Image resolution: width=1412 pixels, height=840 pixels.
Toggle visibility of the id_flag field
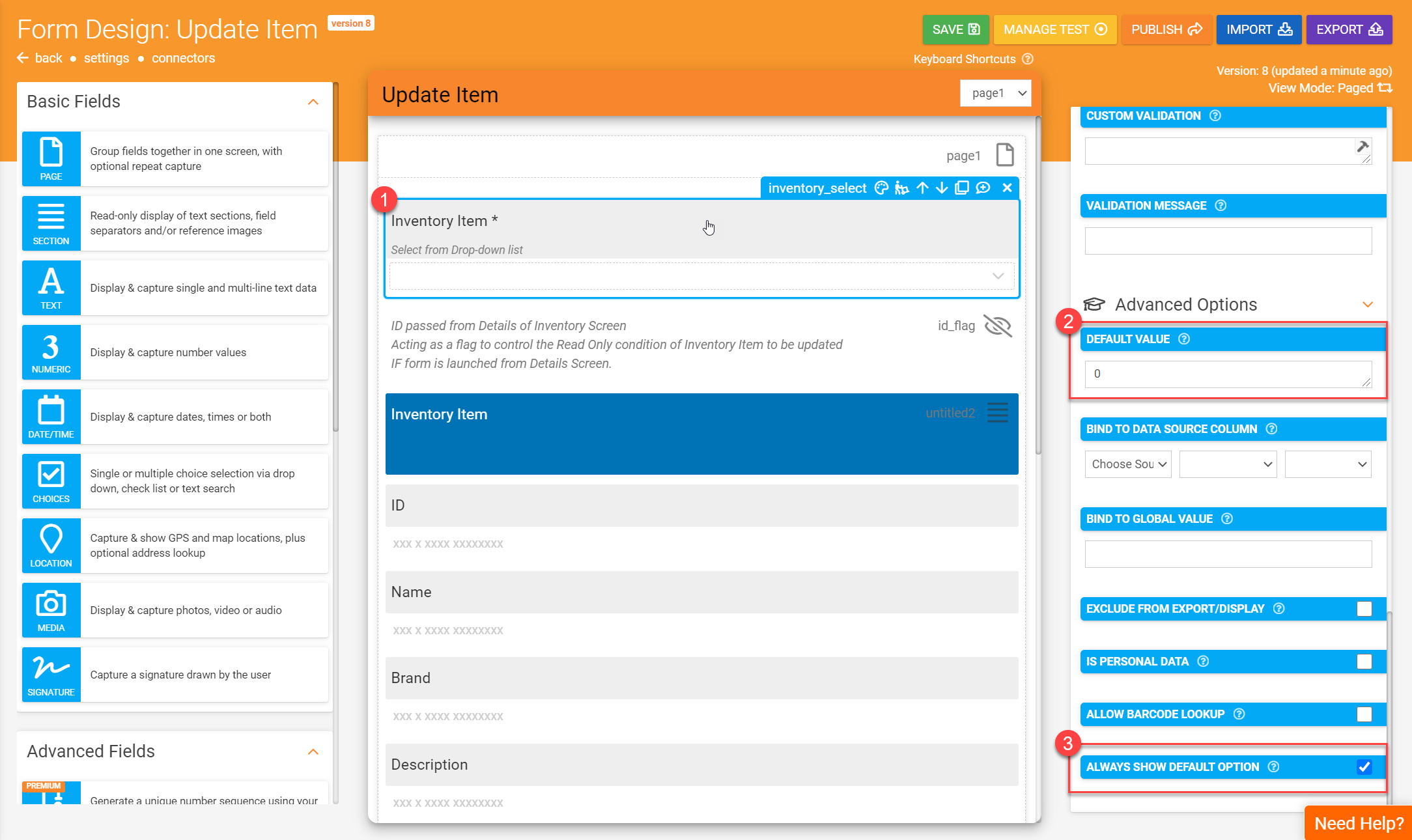pos(997,326)
